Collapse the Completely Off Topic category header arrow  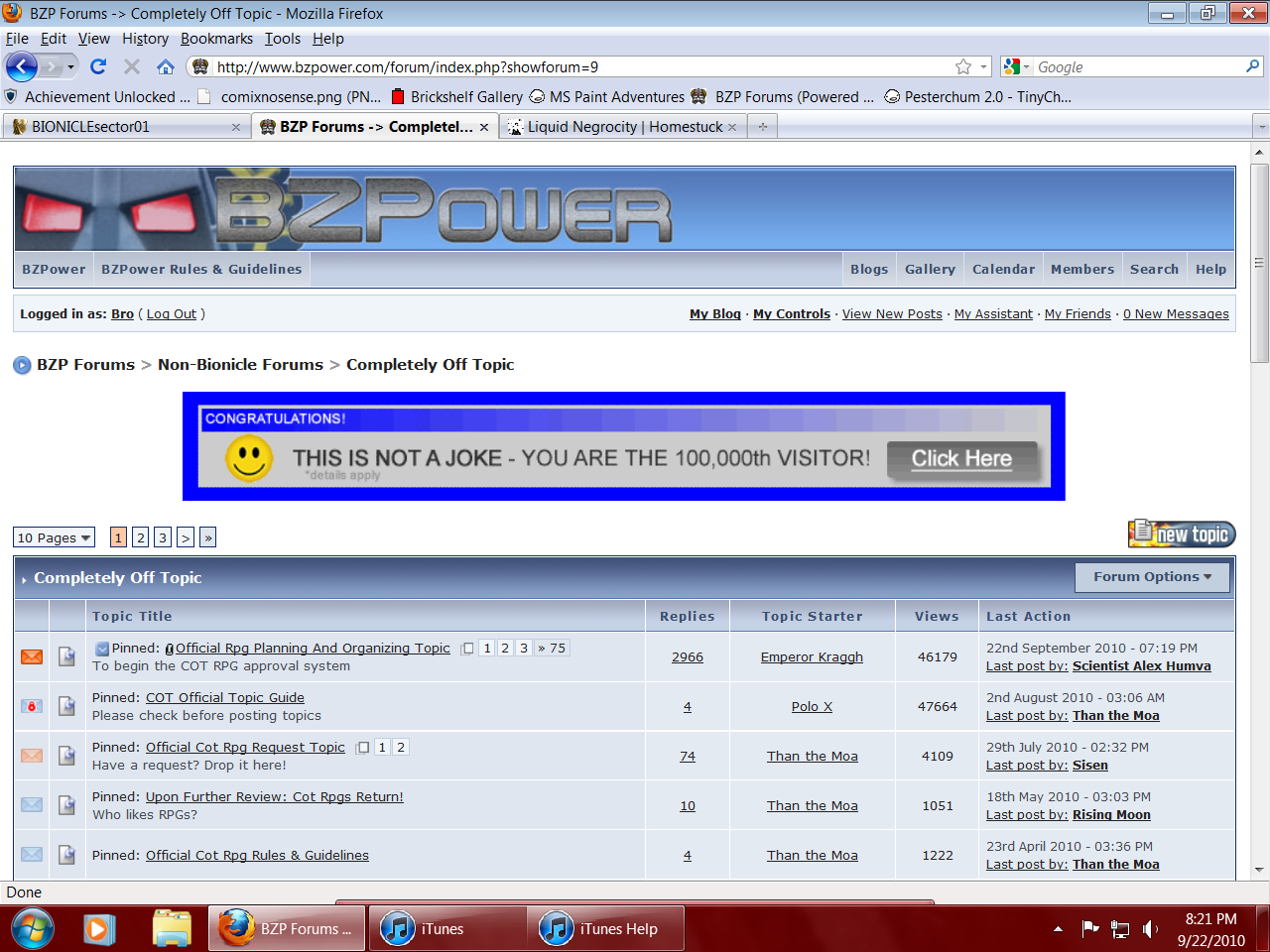coord(24,579)
